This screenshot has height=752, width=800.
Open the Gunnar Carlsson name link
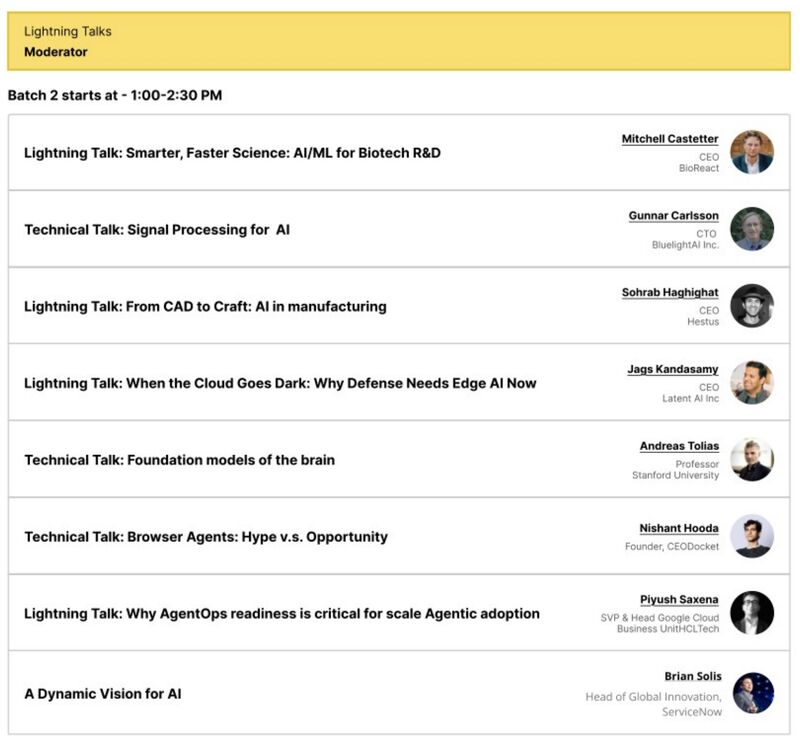click(673, 216)
